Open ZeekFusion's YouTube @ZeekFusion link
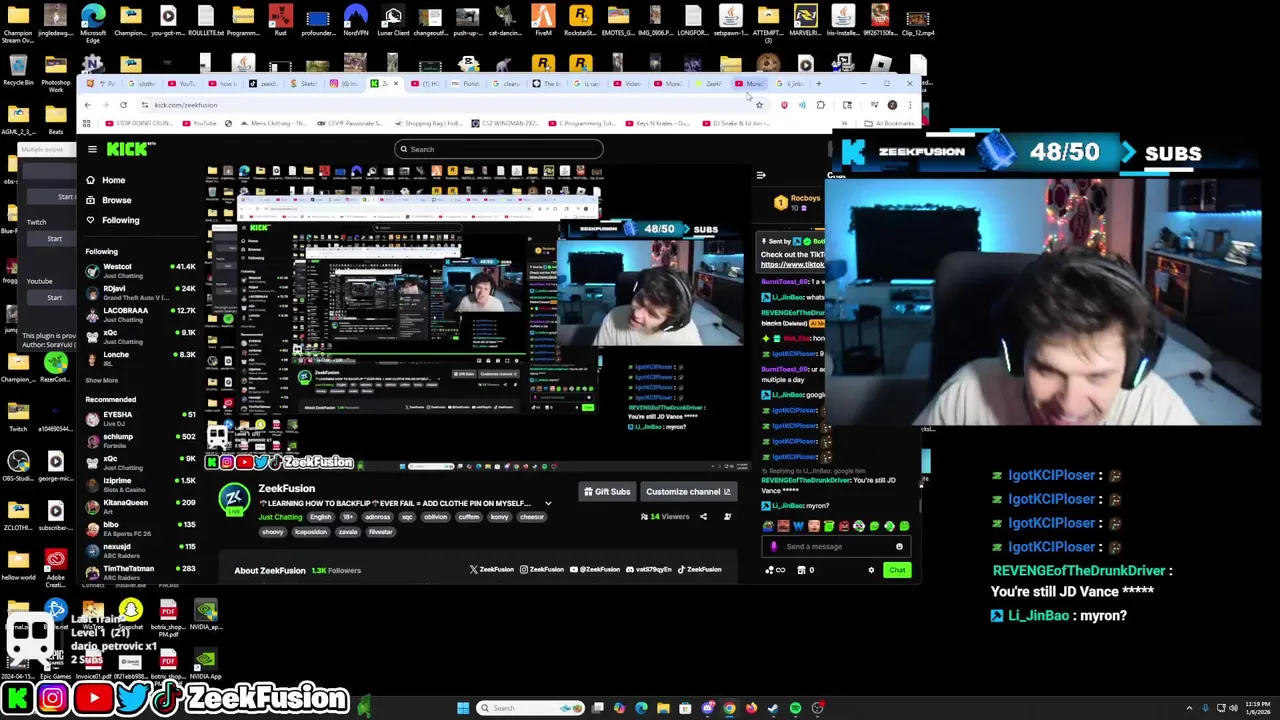1280x720 pixels. 595,570
